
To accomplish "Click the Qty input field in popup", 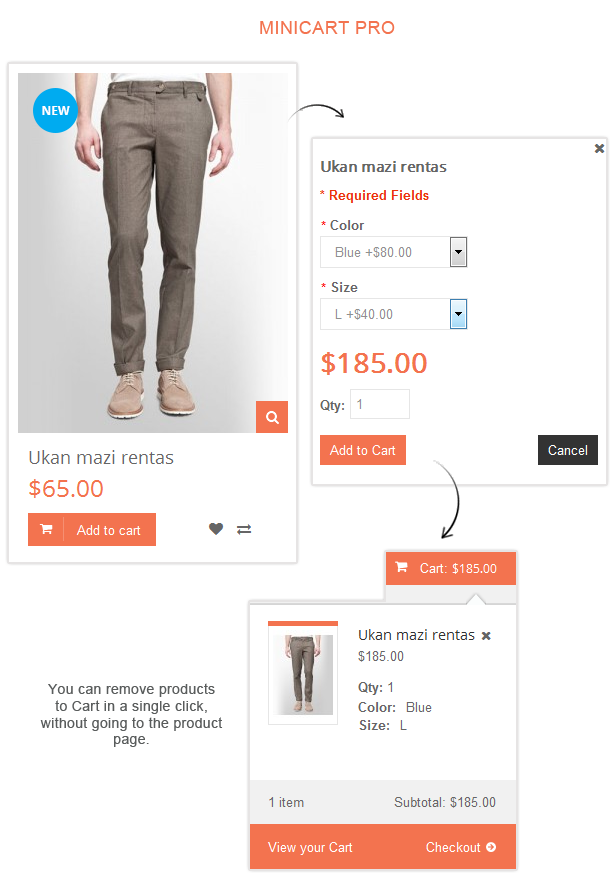I will [380, 404].
